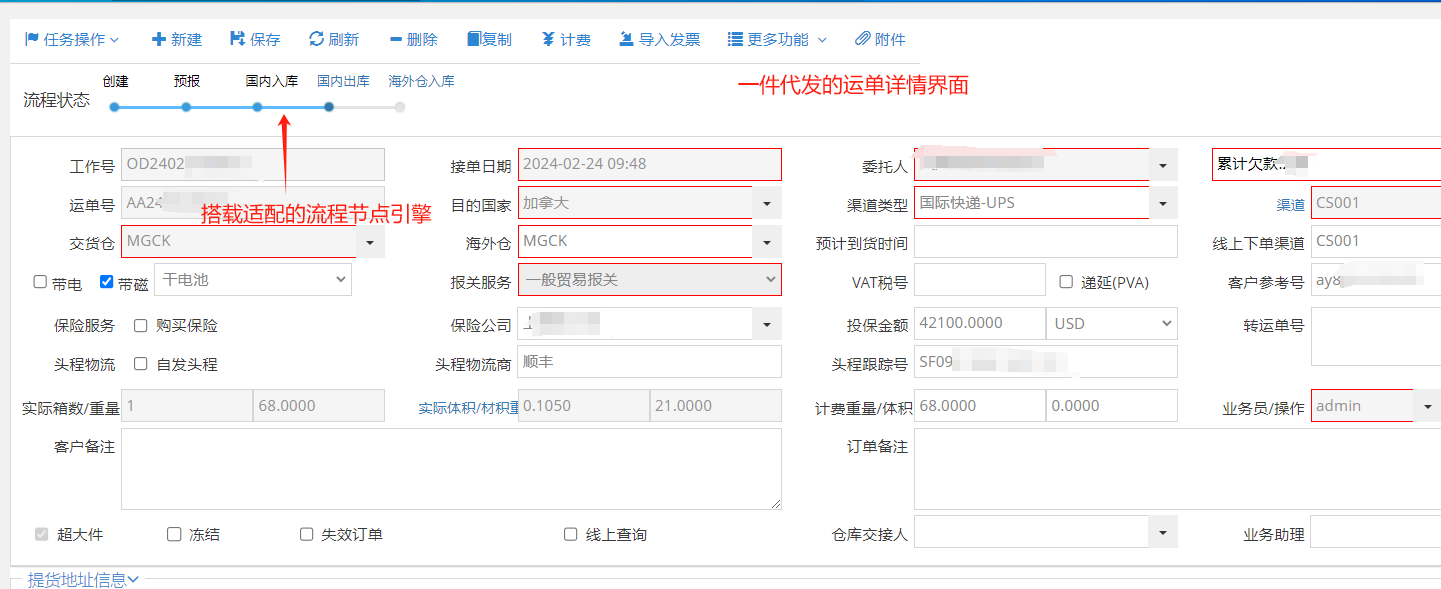Screen dimensions: 1441x589
Task: Click the 计费 toolbar label
Action: (575, 40)
